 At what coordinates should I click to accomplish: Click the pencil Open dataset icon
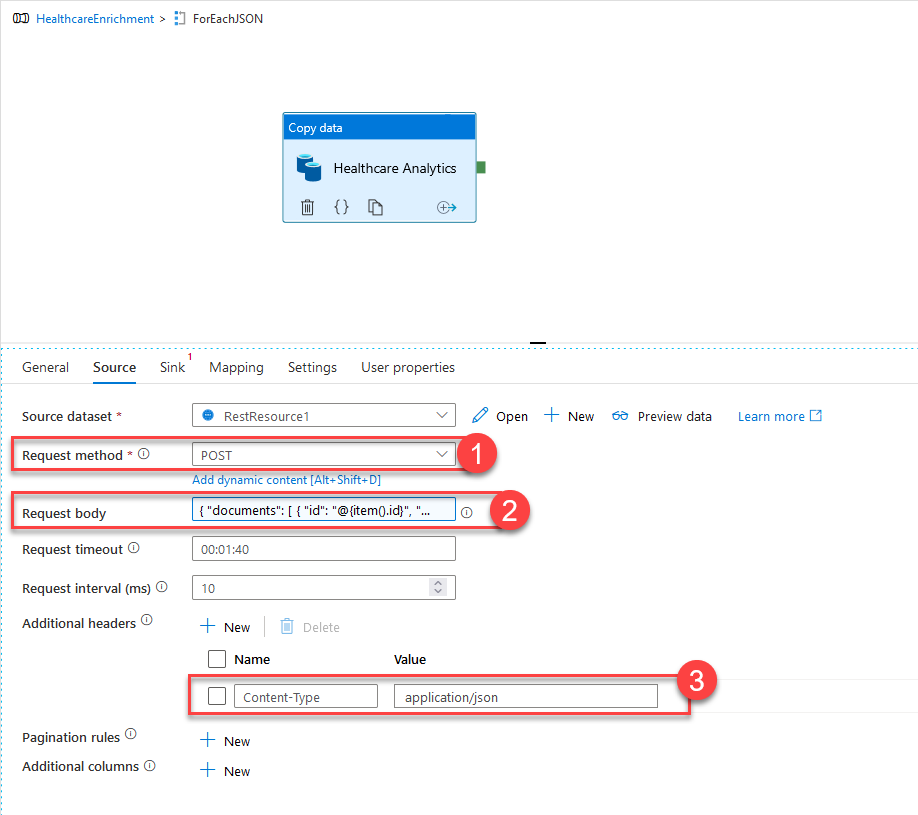coord(481,416)
